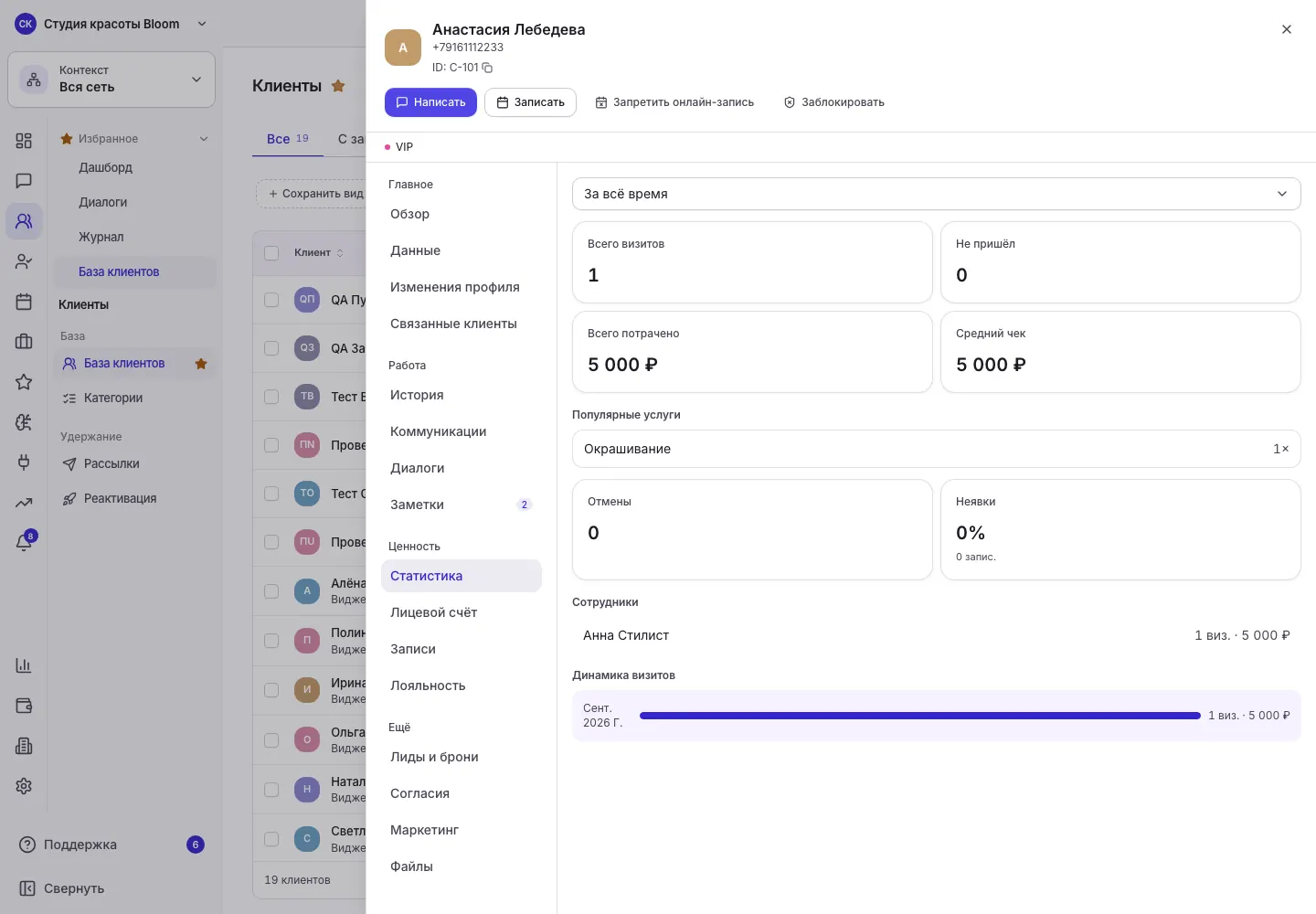Open bar chart reports icon in left rail
Viewport: 1316px width, 914px height.
point(24,665)
